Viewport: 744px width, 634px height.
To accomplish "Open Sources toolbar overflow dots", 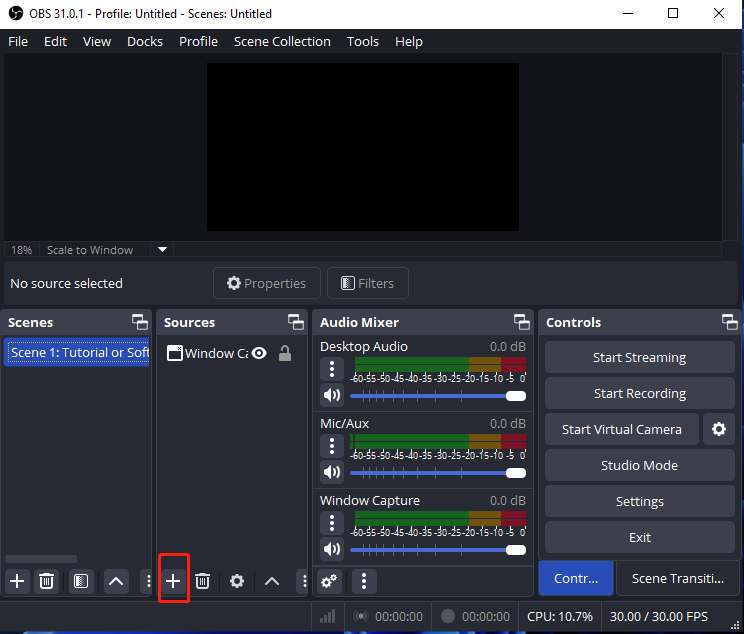I will coord(304,581).
